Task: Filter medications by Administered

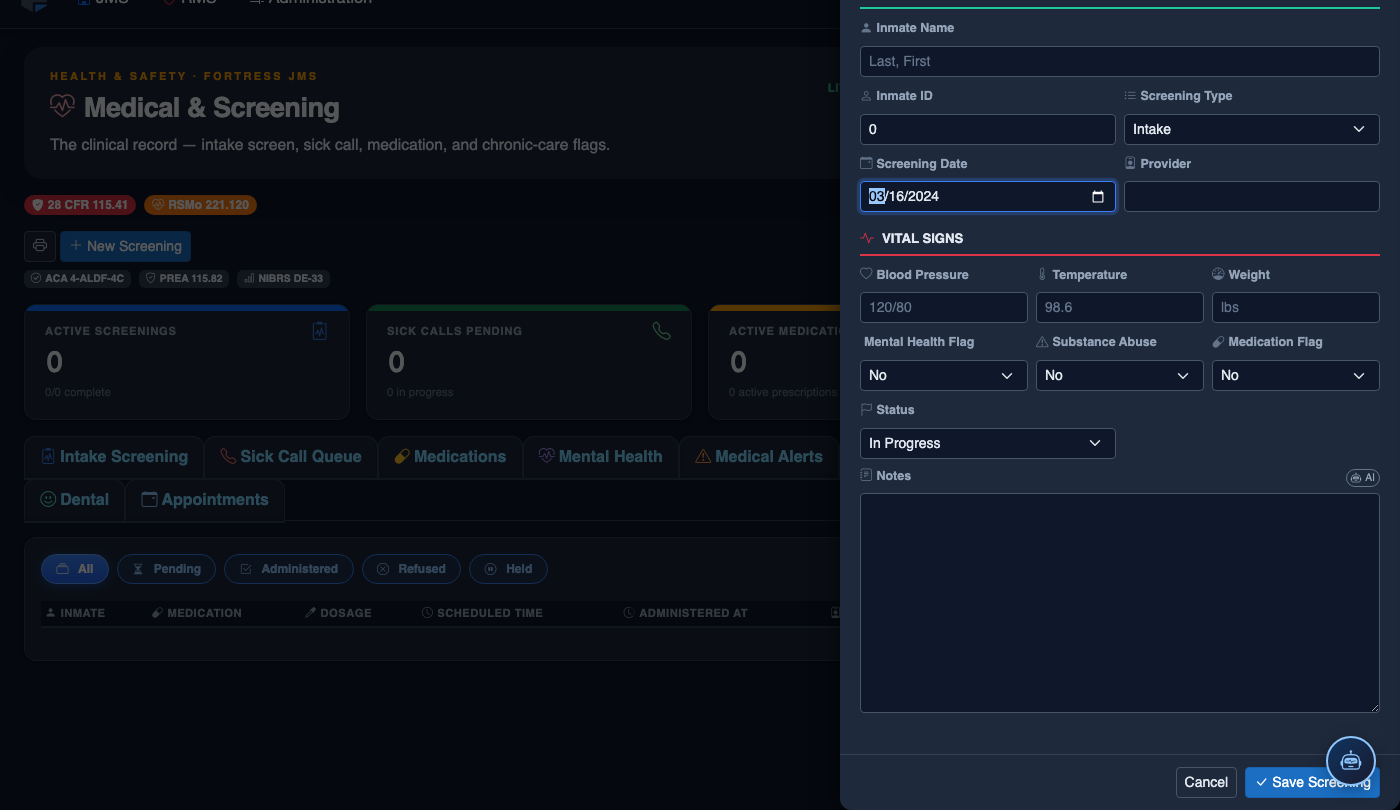Action: pos(288,569)
